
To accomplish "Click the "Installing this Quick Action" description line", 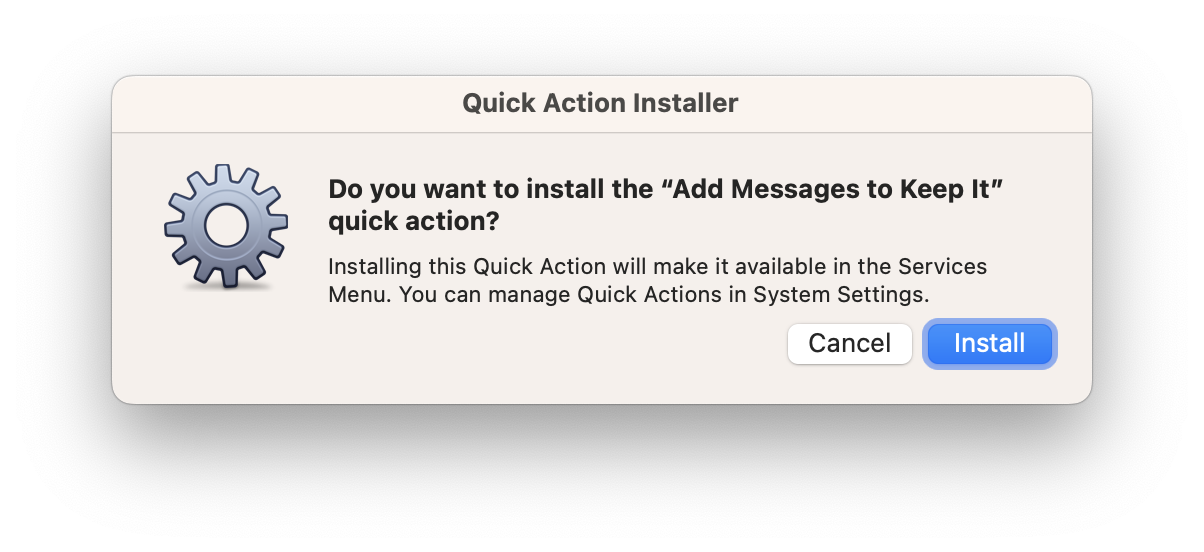I will coord(657,268).
